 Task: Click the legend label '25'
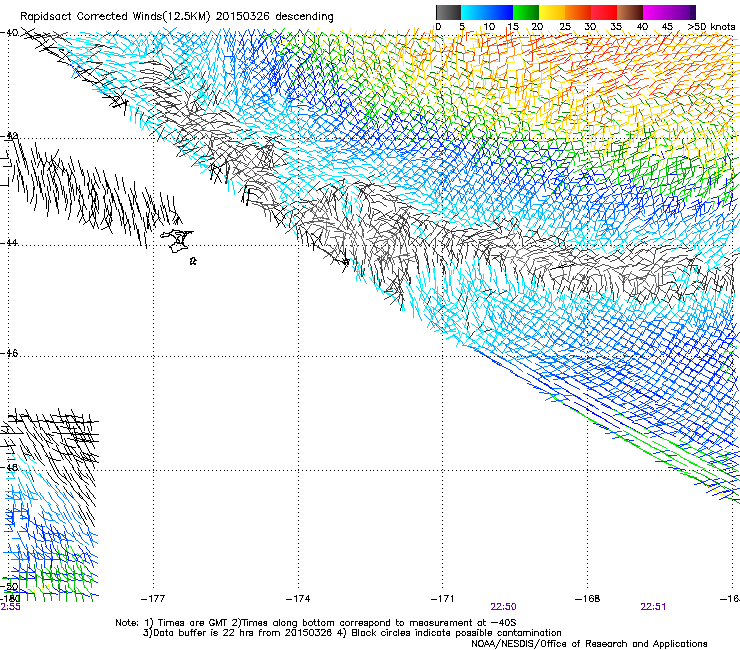click(564, 26)
